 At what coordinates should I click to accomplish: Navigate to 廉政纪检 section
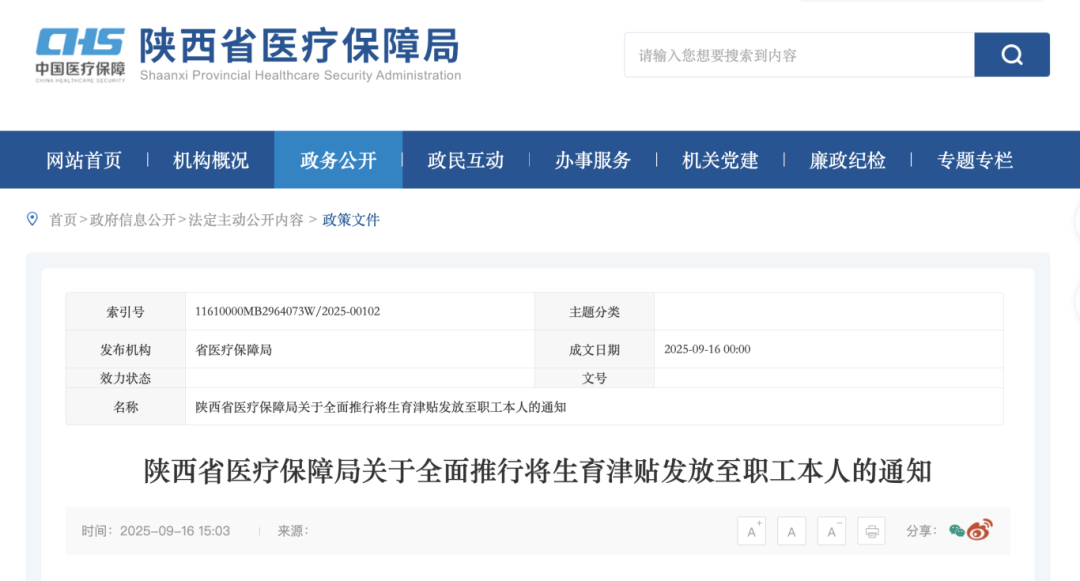click(847, 160)
